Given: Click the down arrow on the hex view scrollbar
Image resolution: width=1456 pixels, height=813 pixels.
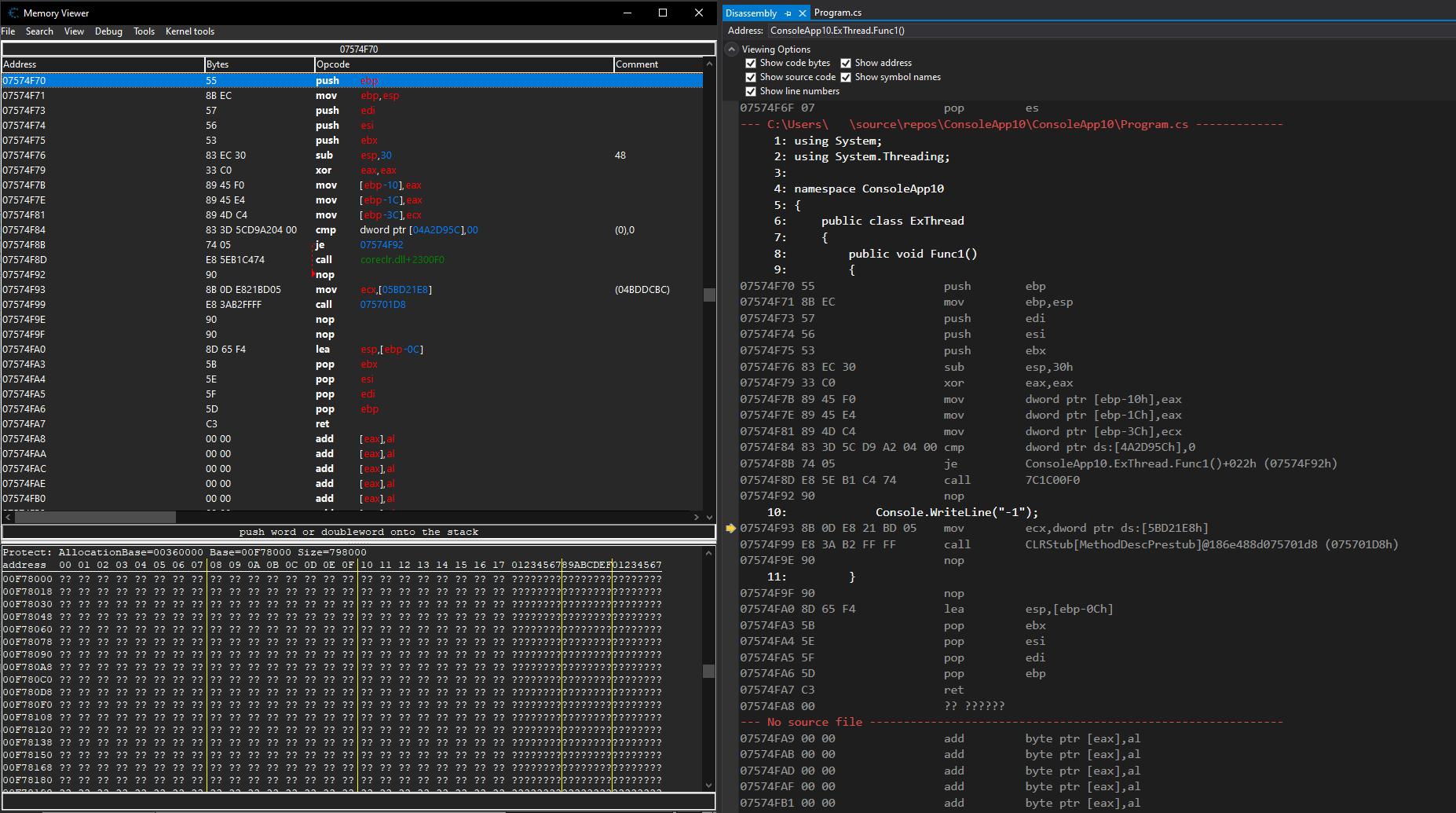Looking at the screenshot, I should (709, 785).
